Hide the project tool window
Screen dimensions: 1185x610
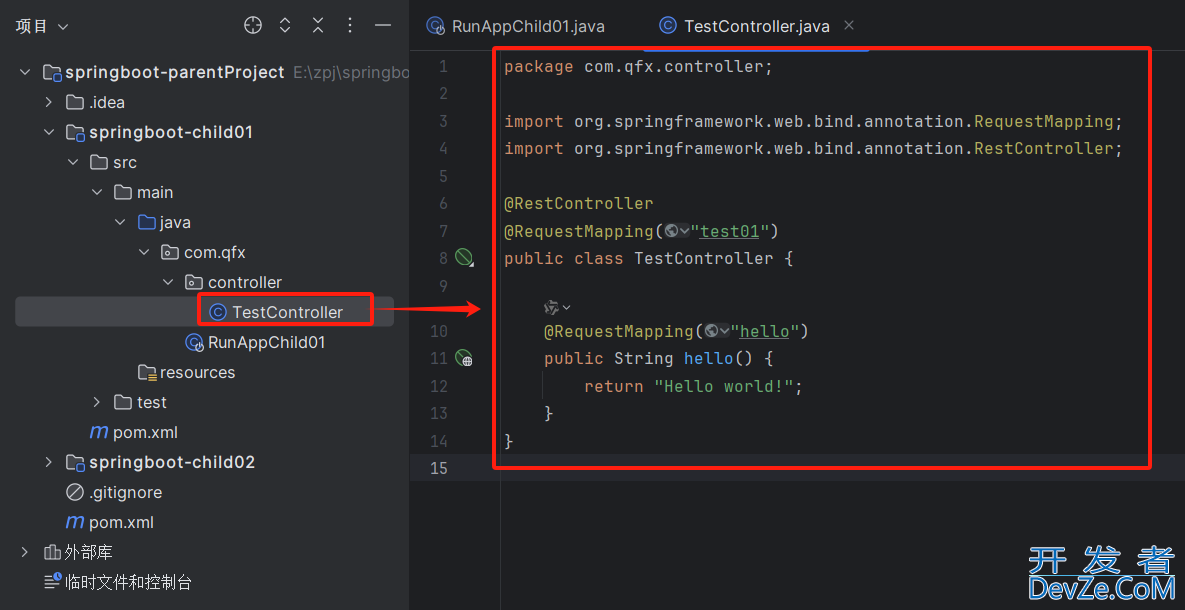383,26
